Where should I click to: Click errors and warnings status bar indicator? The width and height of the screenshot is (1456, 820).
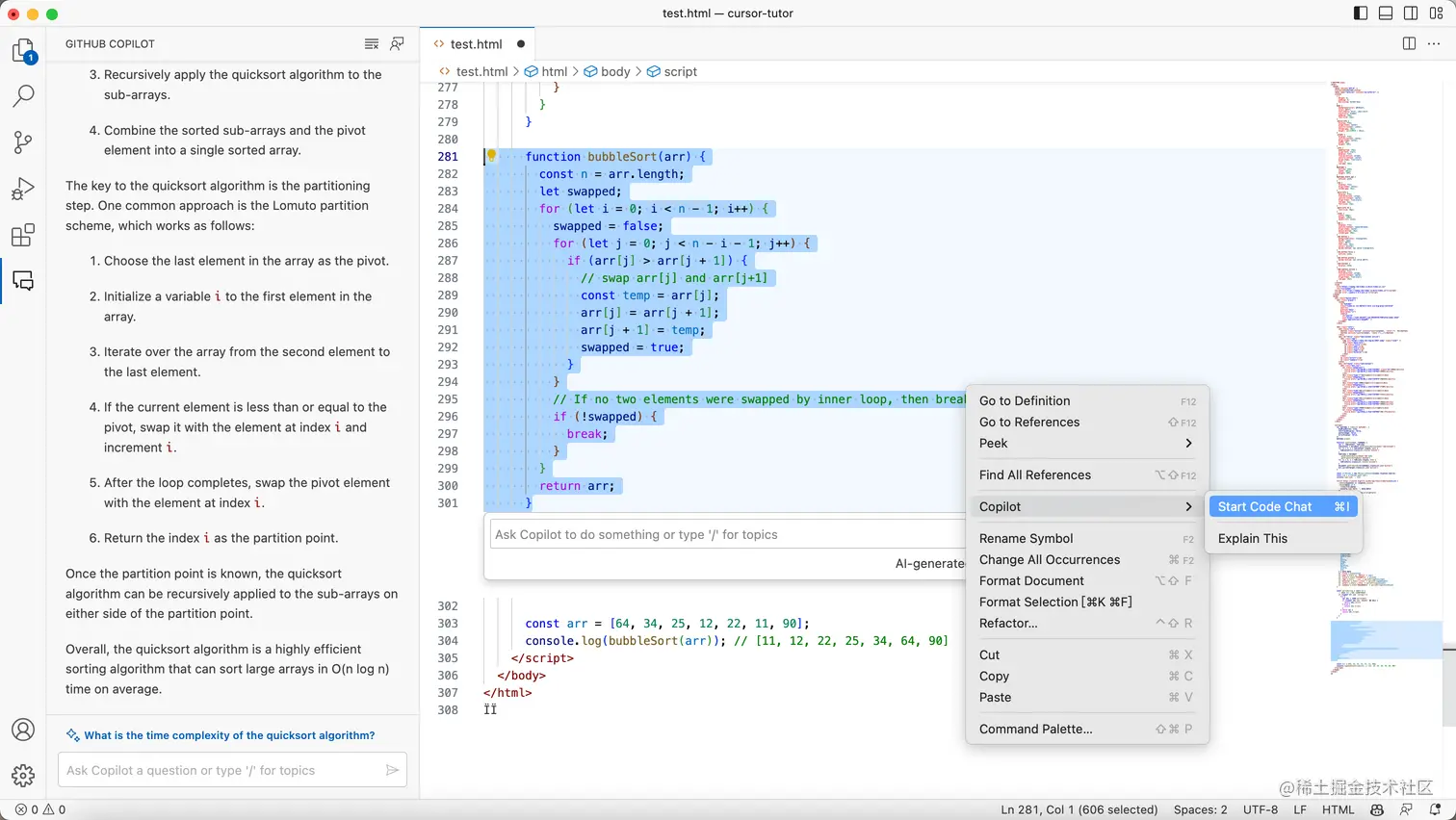(40, 809)
